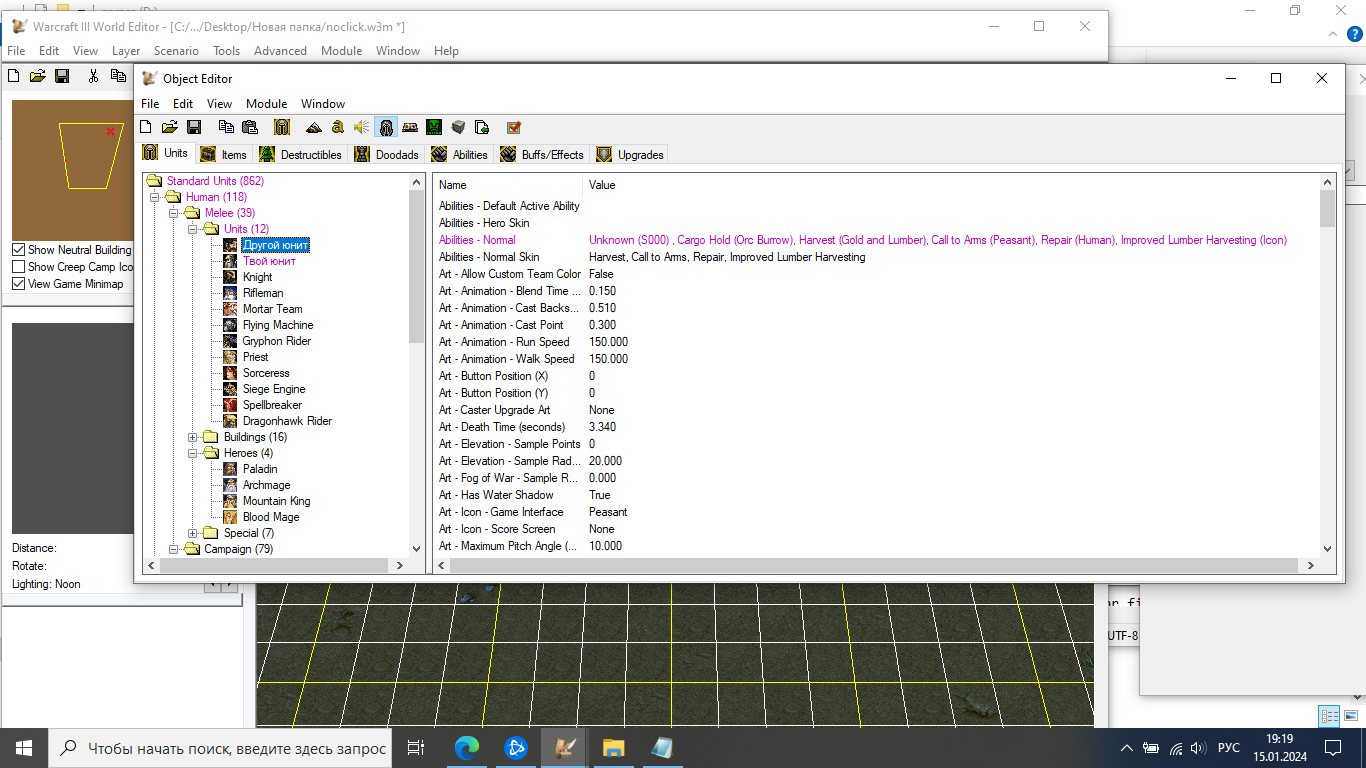Expand the Special (7) folder
Screen dimensions: 1366x768
[193, 533]
